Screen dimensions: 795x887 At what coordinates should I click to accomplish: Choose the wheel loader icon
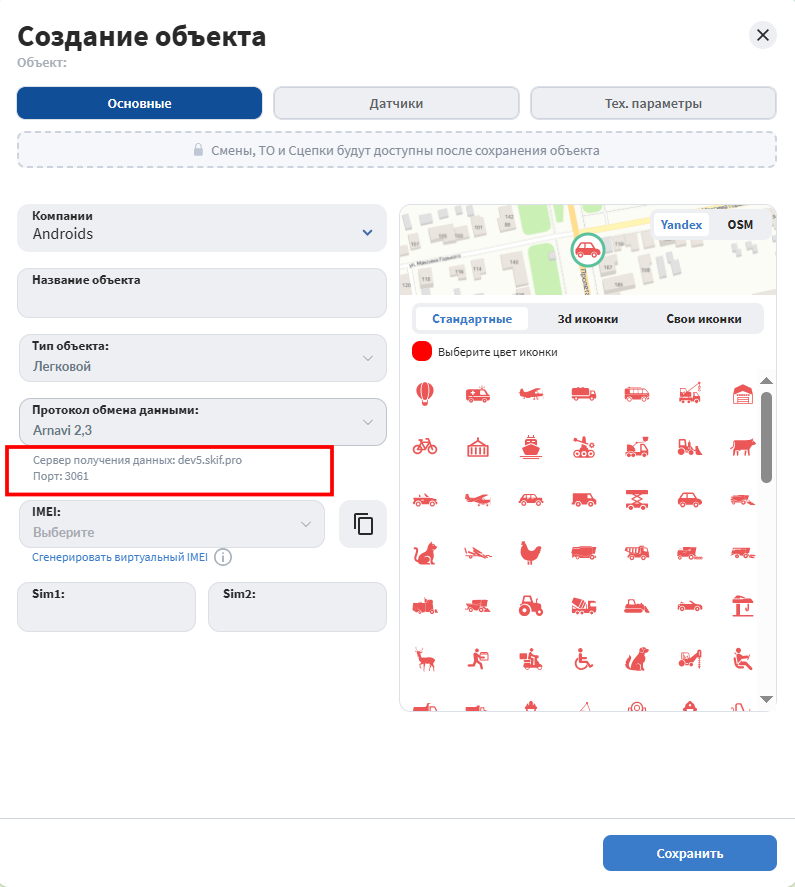[690, 447]
